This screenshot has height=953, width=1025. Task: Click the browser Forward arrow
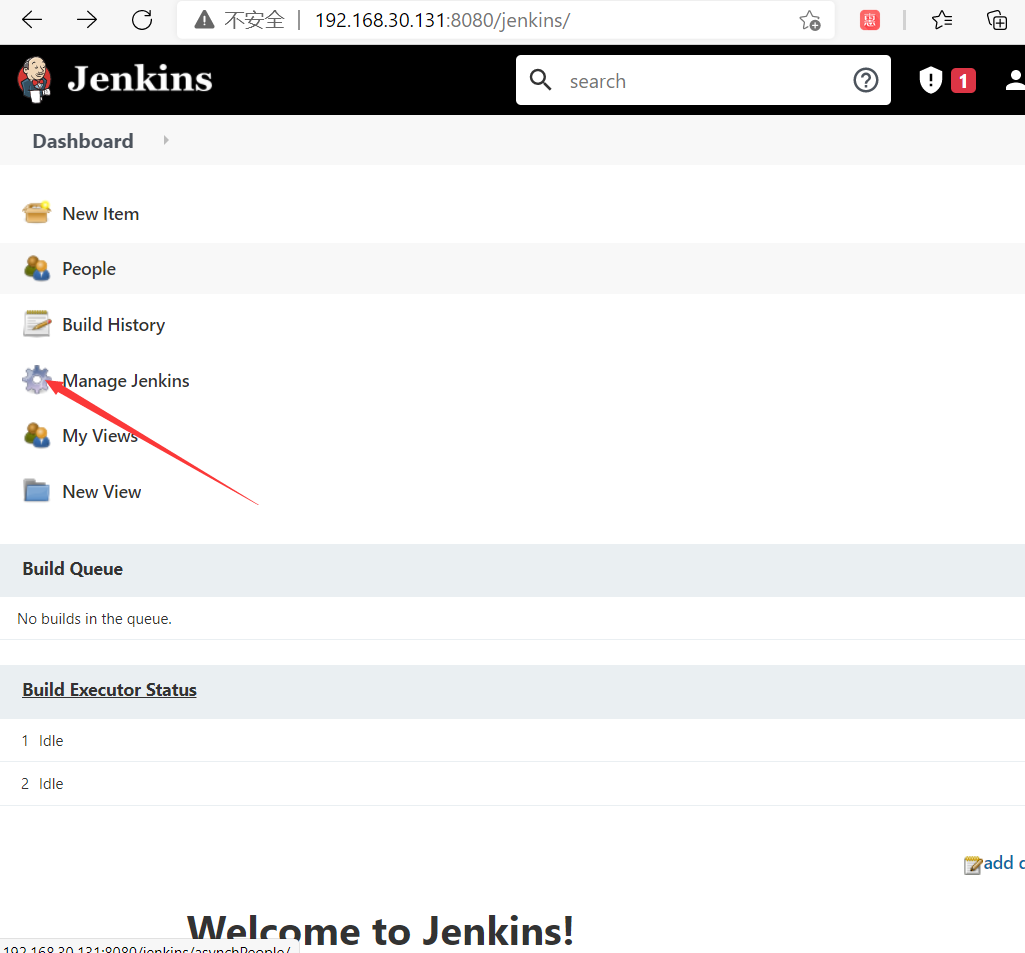(86, 20)
